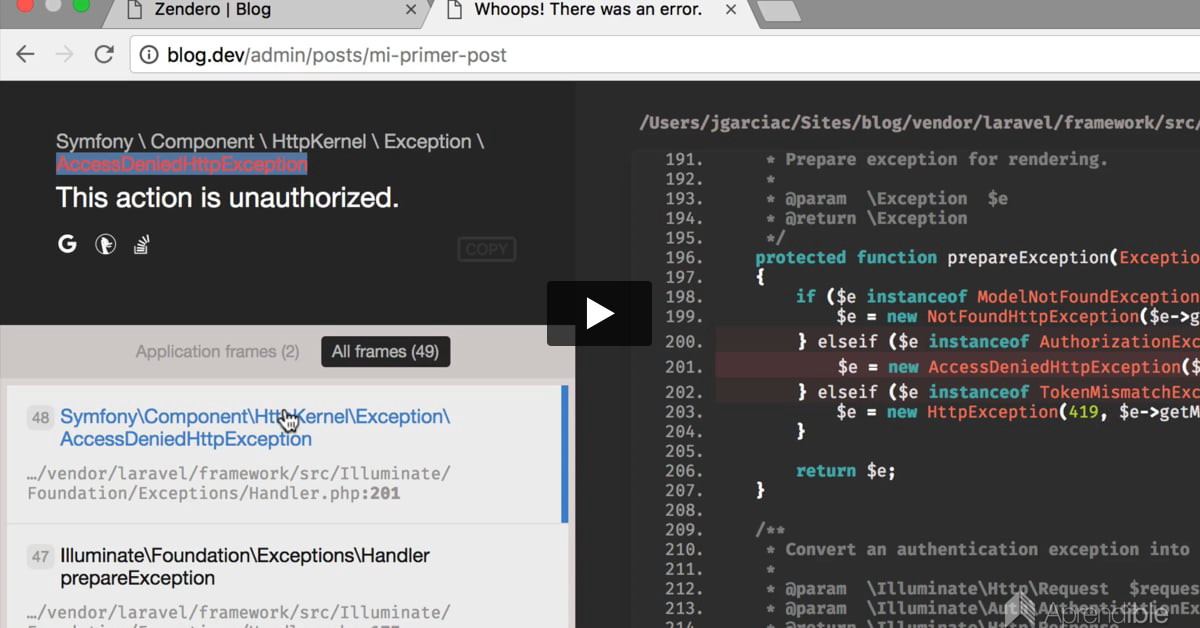Click the Symfony \ Component \ HttpKernel namespace text
This screenshot has height=628, width=1200.
[x=270, y=142]
